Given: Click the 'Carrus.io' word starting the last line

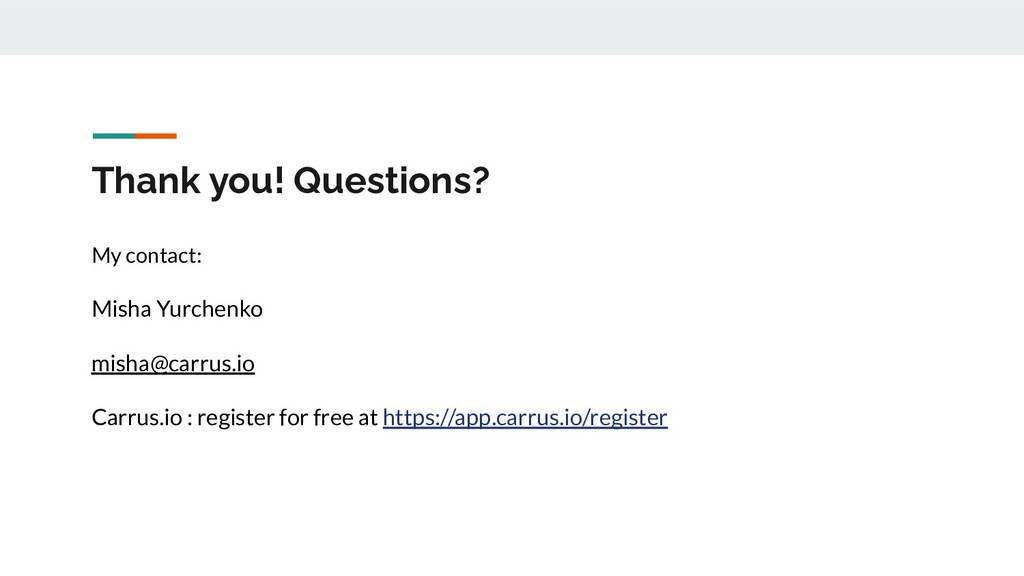Looking at the screenshot, I should coord(137,417).
